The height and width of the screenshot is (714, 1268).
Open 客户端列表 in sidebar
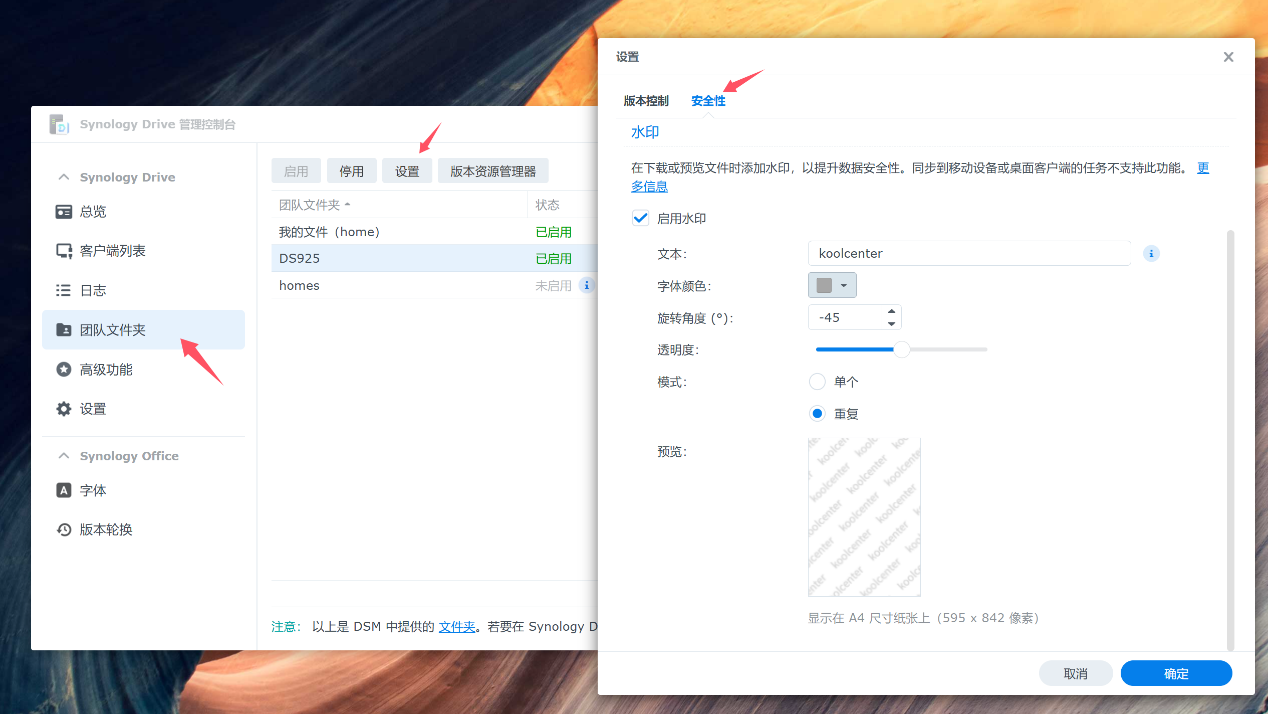click(x=143, y=251)
